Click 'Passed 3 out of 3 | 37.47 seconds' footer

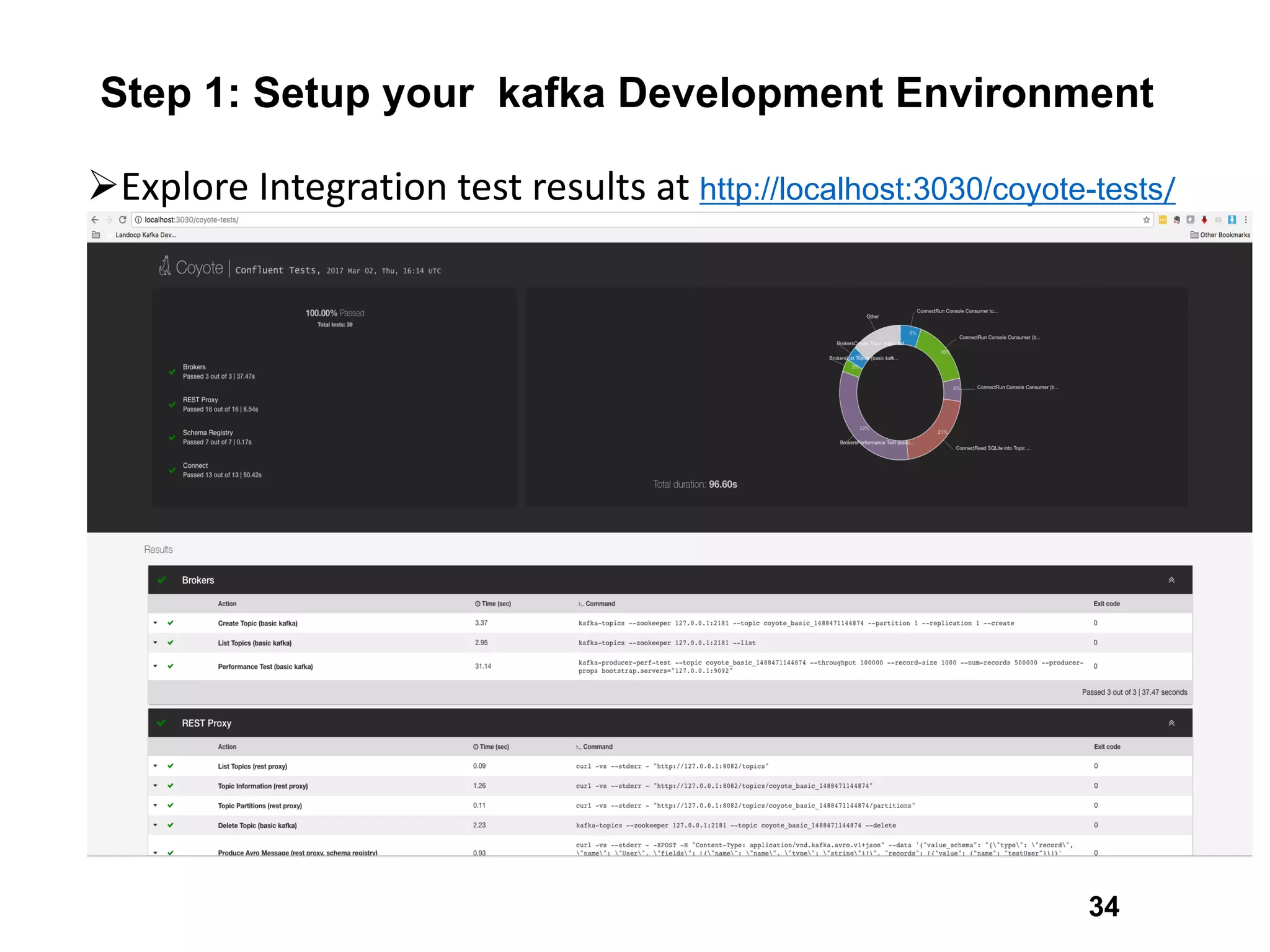[1134, 692]
